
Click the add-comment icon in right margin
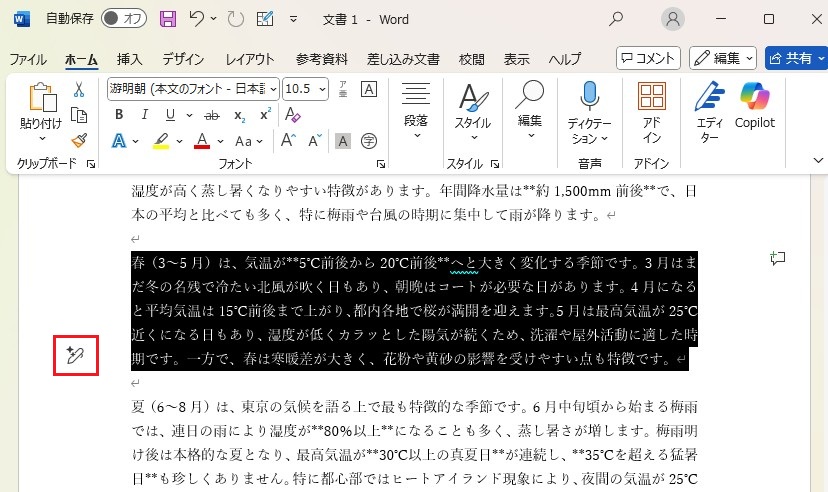tap(777, 259)
